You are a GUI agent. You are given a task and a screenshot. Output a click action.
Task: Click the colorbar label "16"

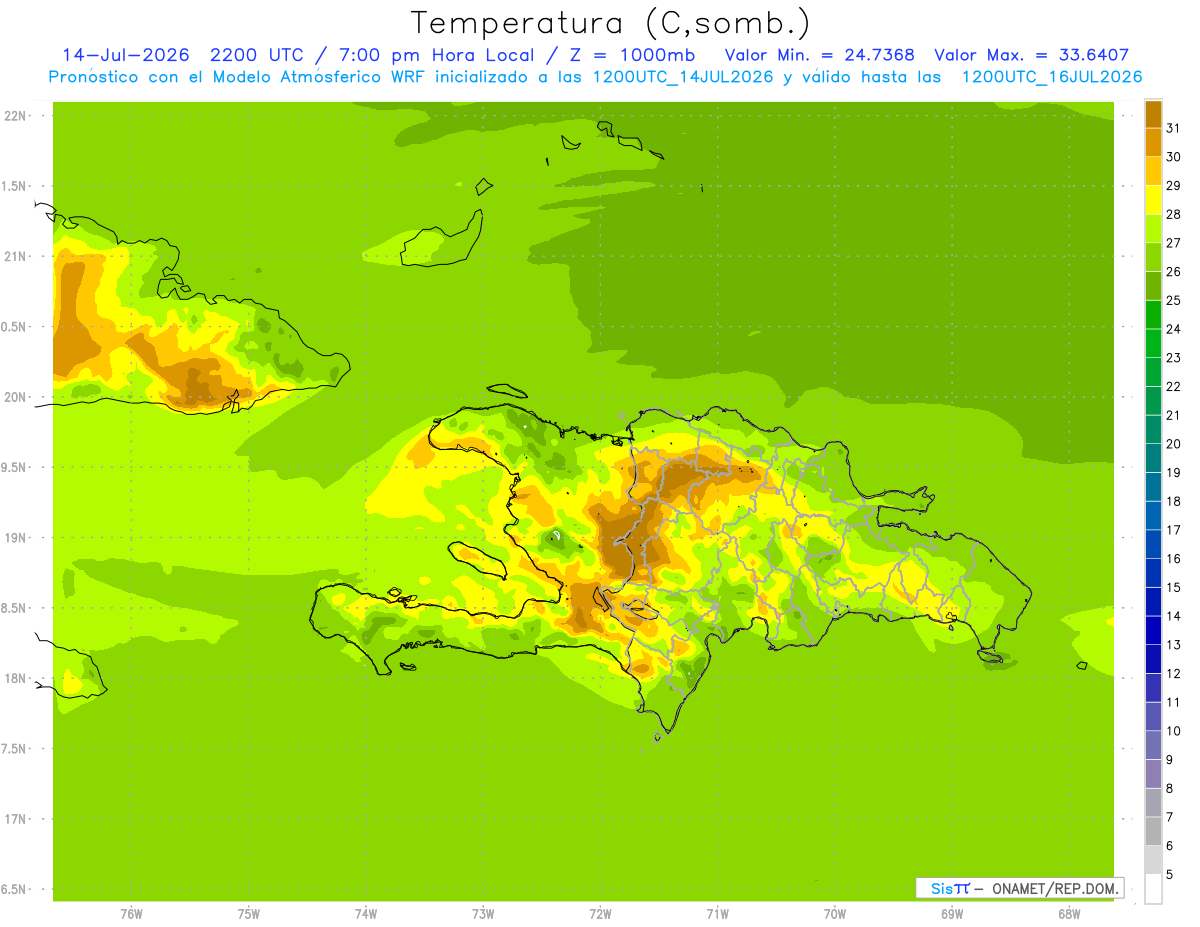point(1174,558)
